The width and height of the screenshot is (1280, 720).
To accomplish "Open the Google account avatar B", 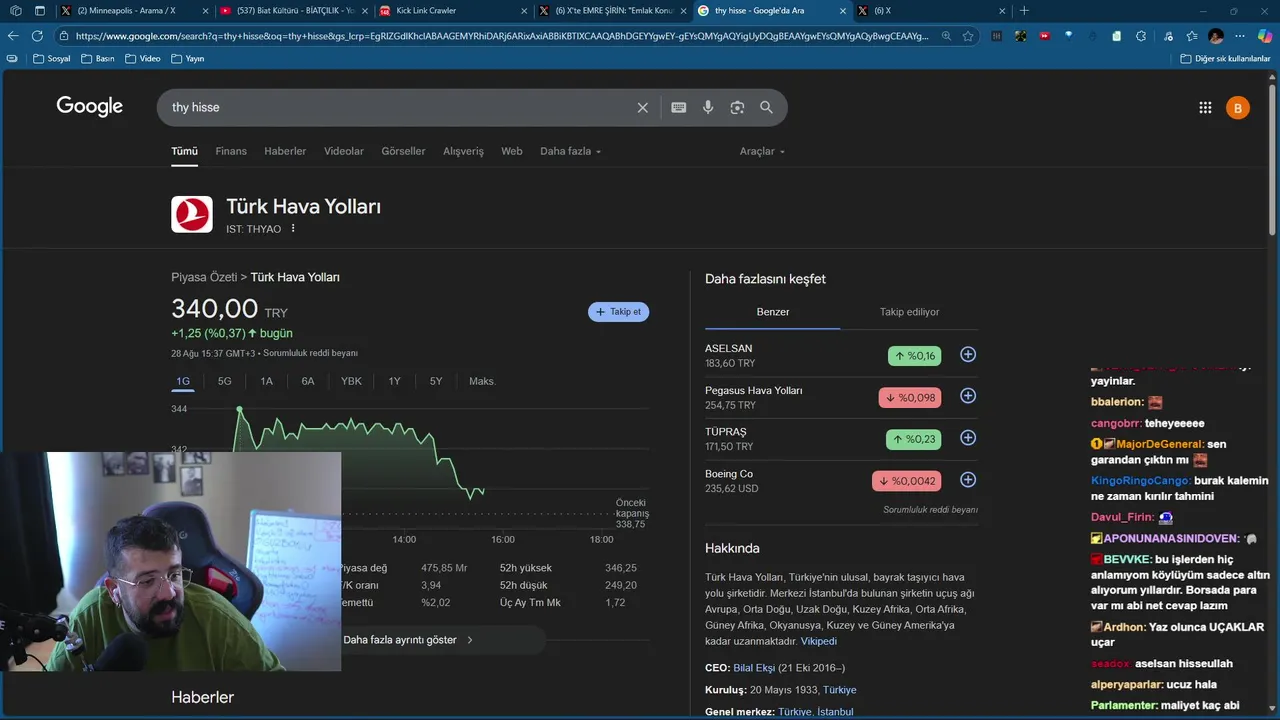I will tap(1238, 108).
